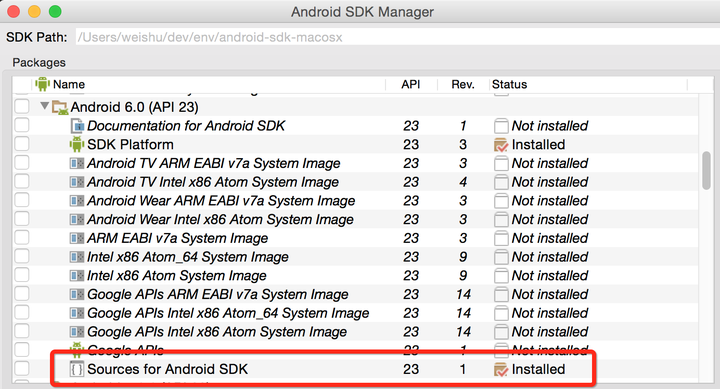The width and height of the screenshot is (720, 389).
Task: Check the Android 6.0 (API 23) checkbox
Action: [x=22, y=107]
